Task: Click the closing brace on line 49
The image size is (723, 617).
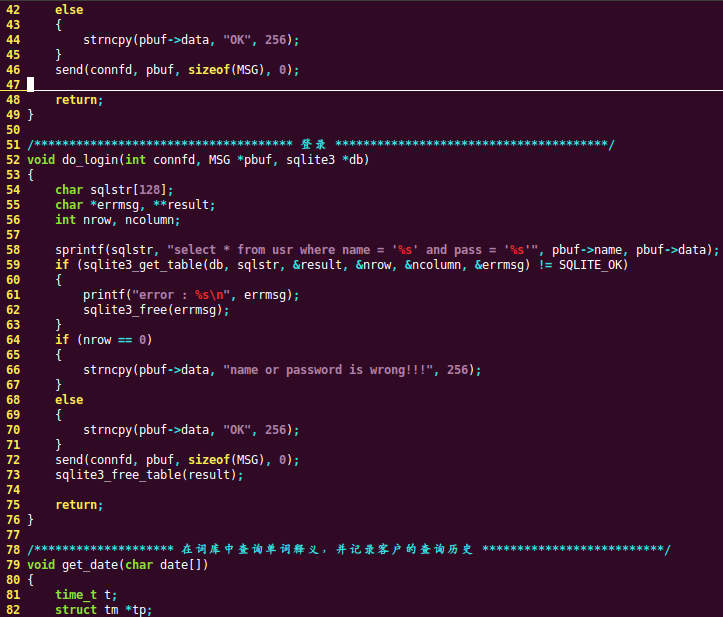Action: (x=30, y=115)
